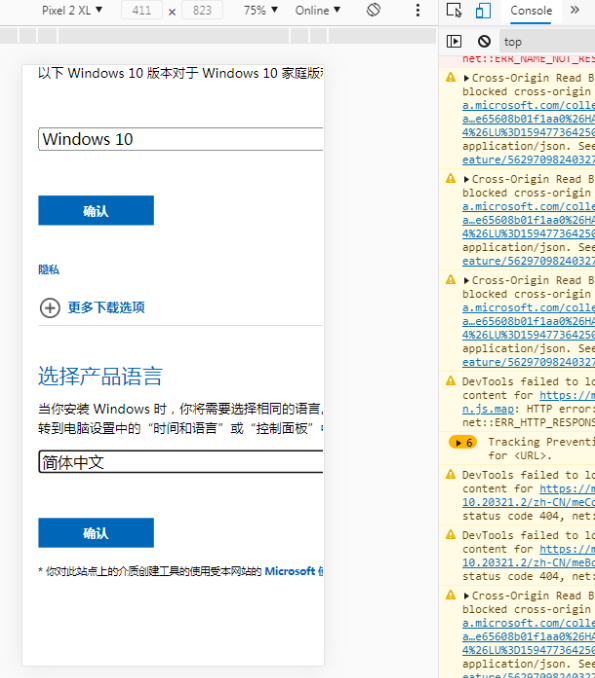595x678 pixels.
Task: Click the viewport width field showing 411
Action: [142, 10]
